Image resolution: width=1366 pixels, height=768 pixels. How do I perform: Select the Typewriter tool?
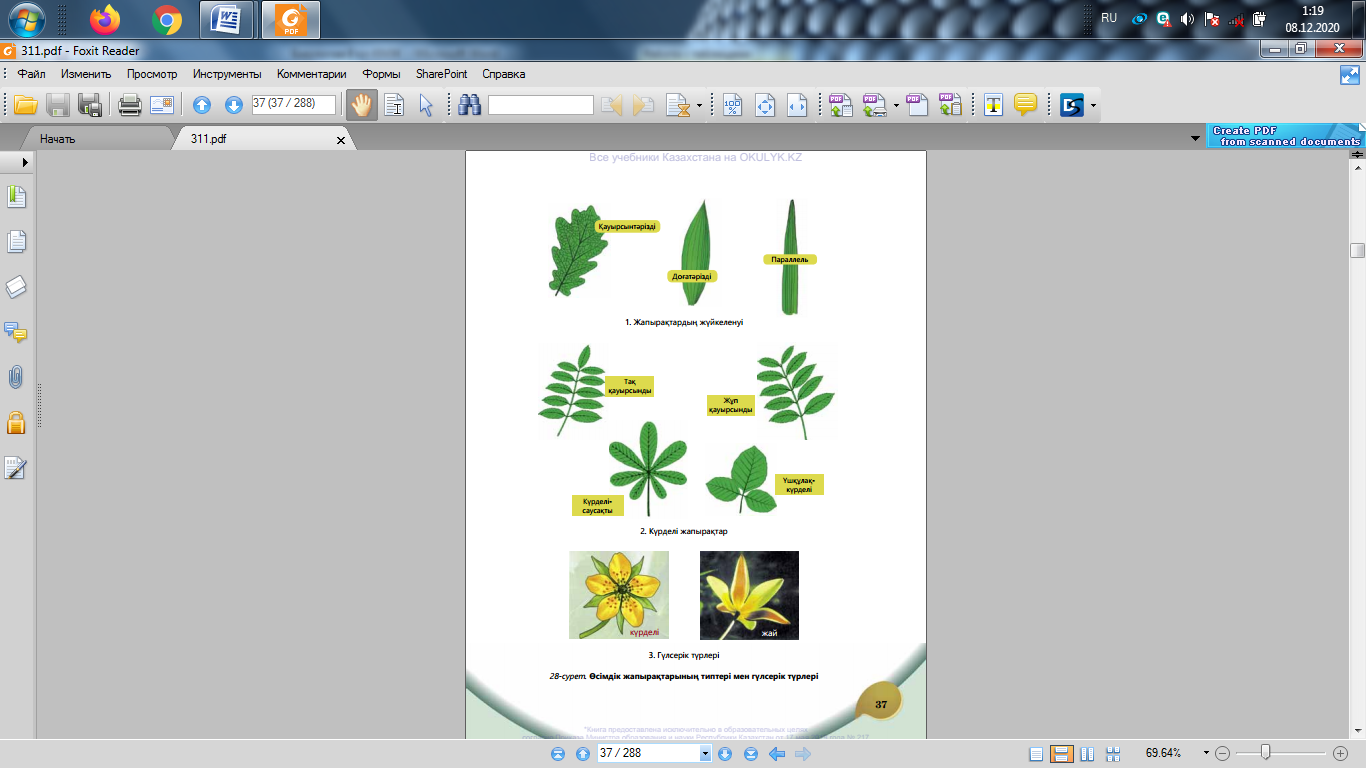point(993,104)
